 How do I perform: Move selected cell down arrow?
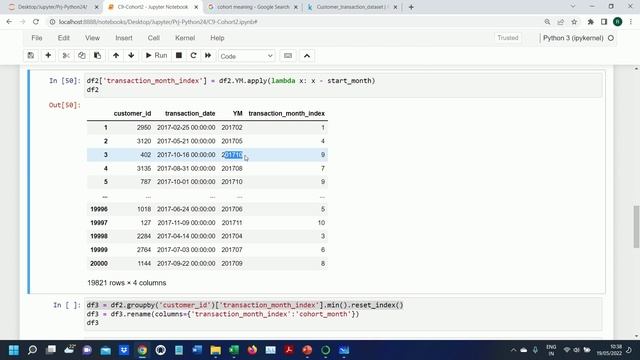pyautogui.click(x=131, y=56)
